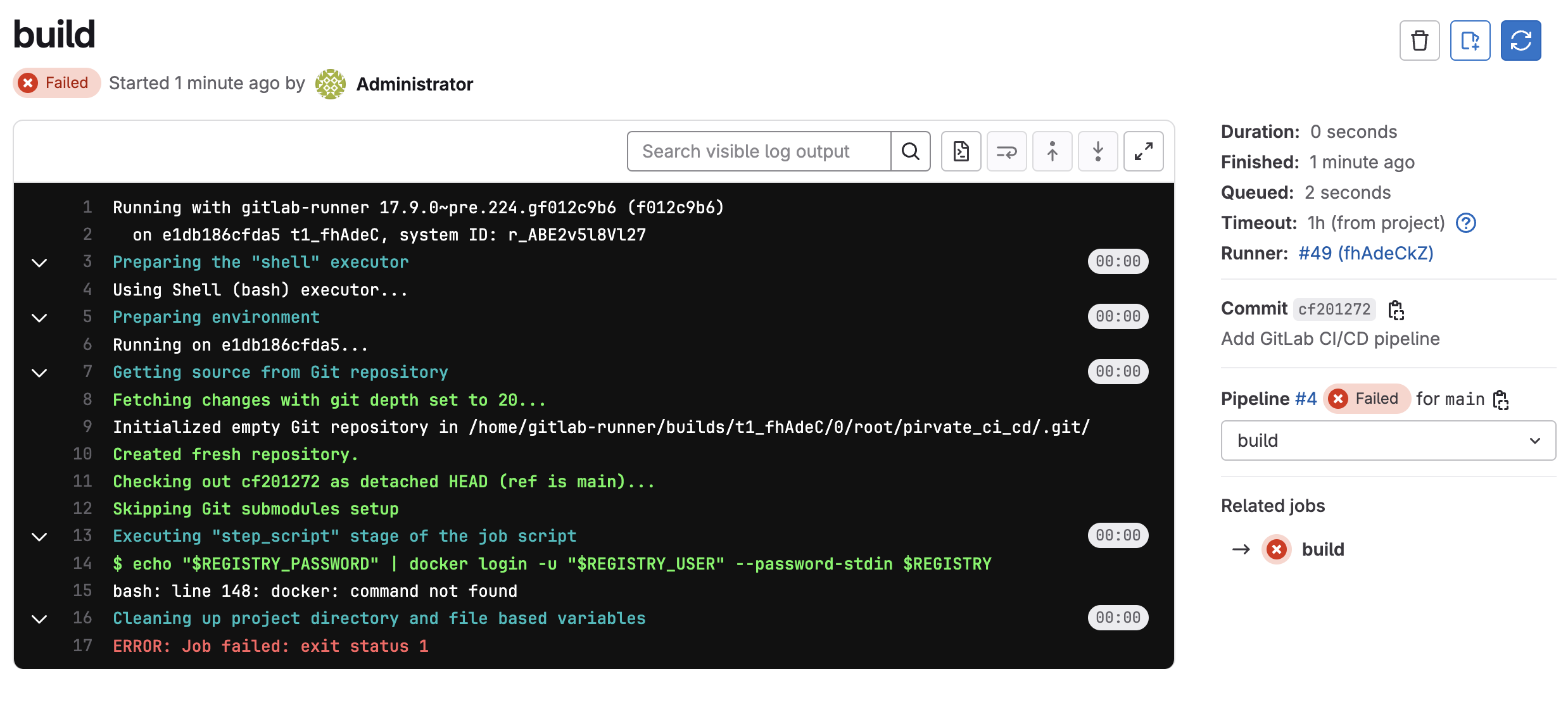This screenshot has height=705, width=1568.
Task: Copy commit SHA cf201272 icon
Action: pos(1396,309)
